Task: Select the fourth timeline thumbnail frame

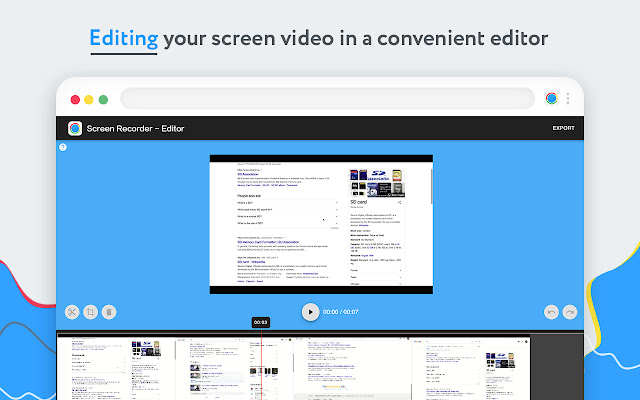Action: 471,368
